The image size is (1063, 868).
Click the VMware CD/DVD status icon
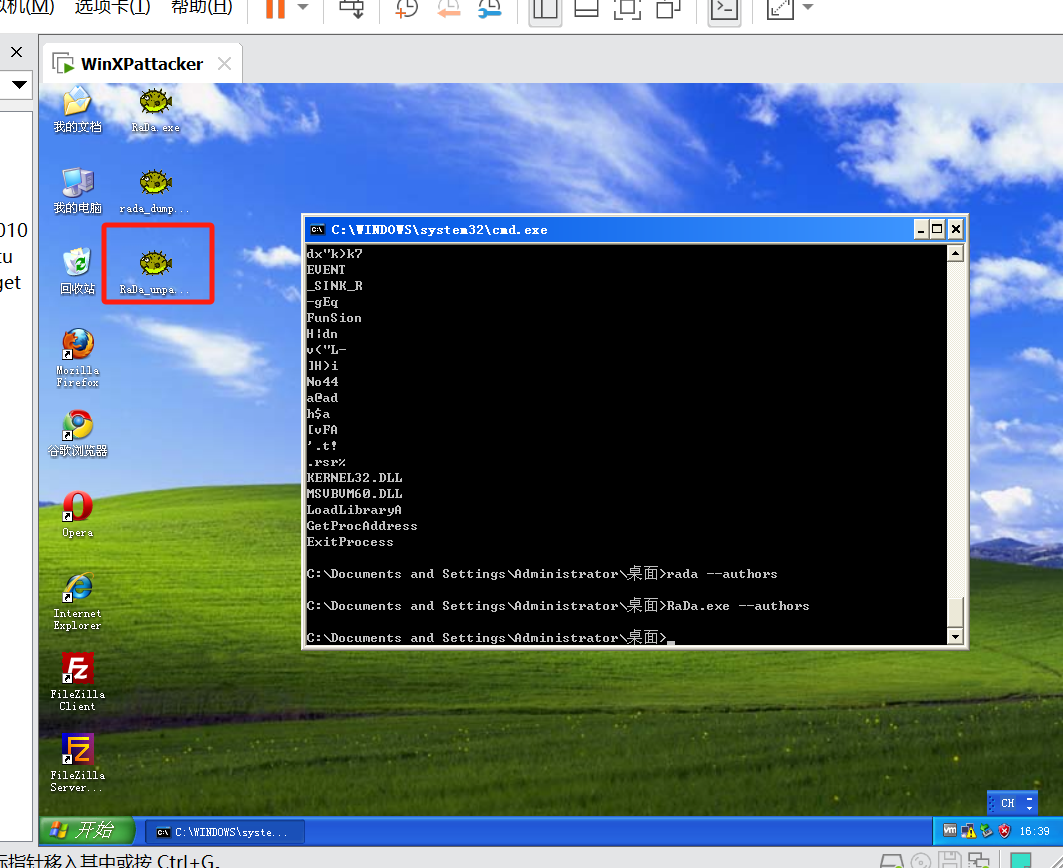921,861
